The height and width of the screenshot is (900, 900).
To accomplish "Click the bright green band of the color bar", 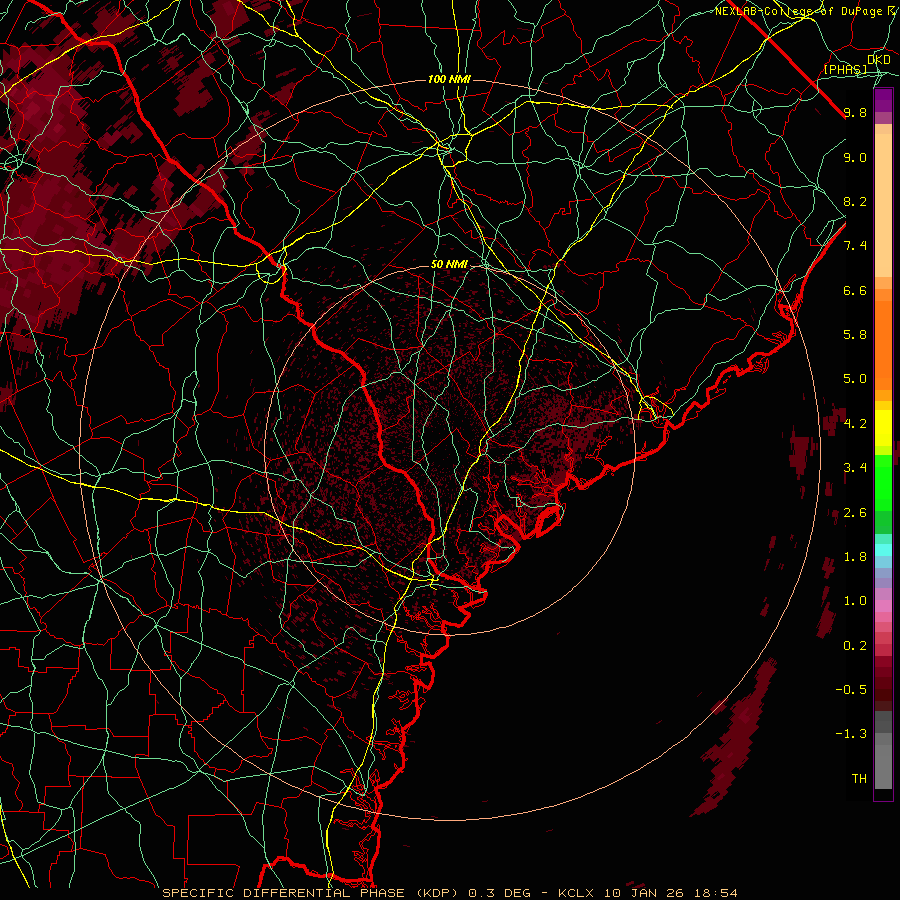I will point(883,482).
